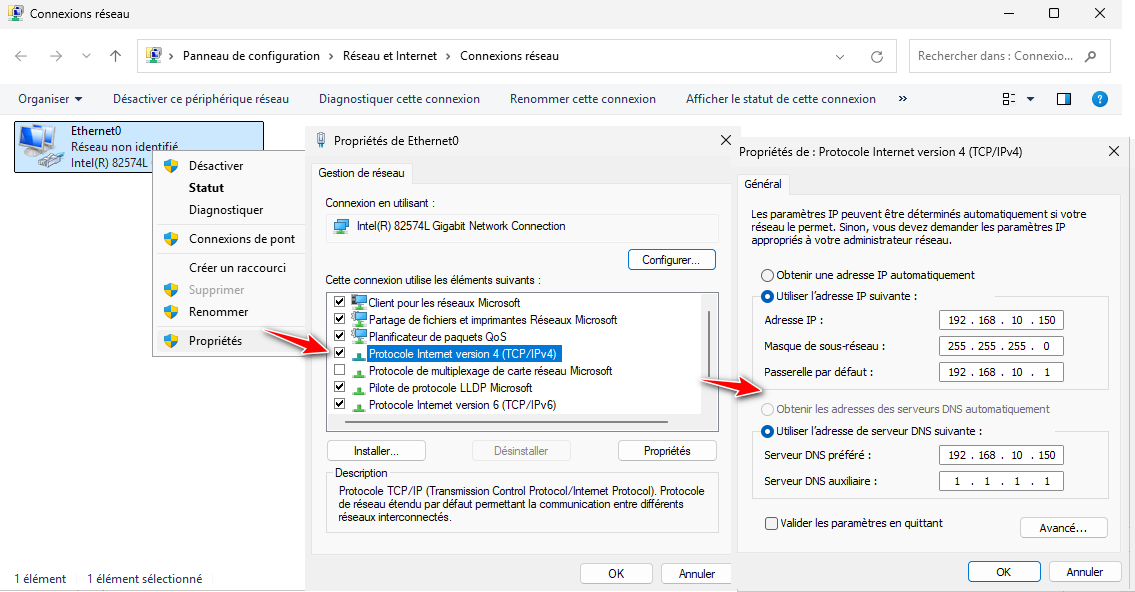This screenshot has width=1135, height=592.
Task: Expand the toolbar overflow chevrons
Action: (x=903, y=98)
